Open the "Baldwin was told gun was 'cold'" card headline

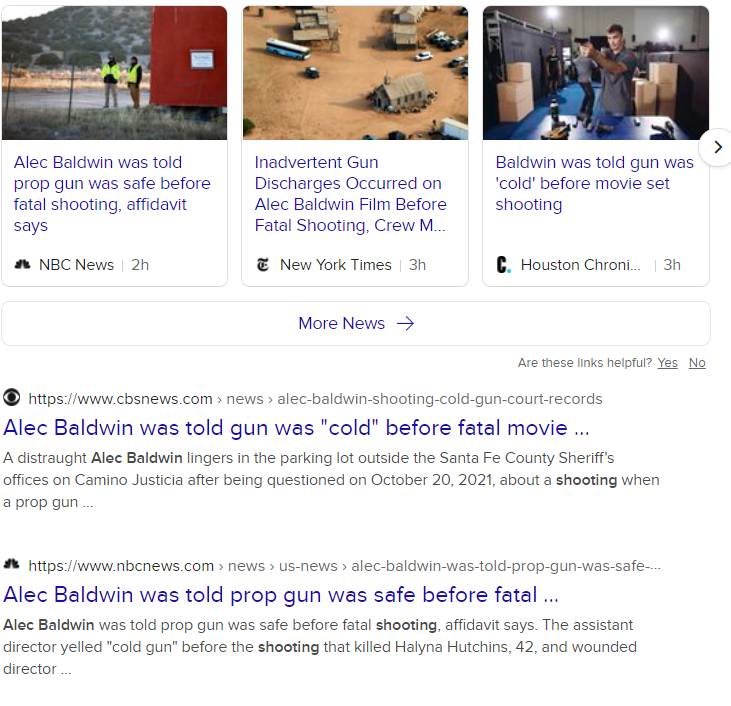[594, 183]
